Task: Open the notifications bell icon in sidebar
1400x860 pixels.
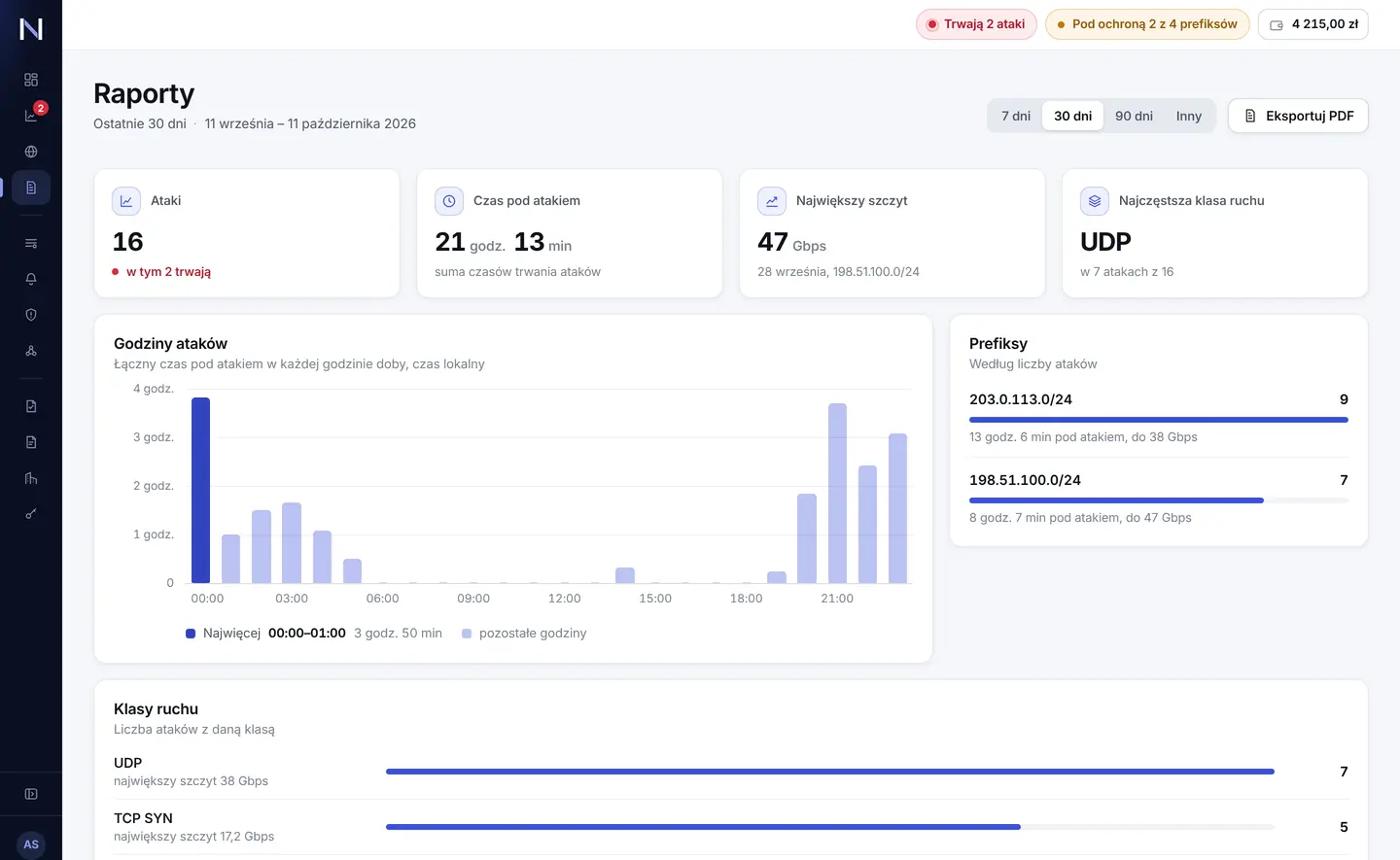Action: (31, 279)
